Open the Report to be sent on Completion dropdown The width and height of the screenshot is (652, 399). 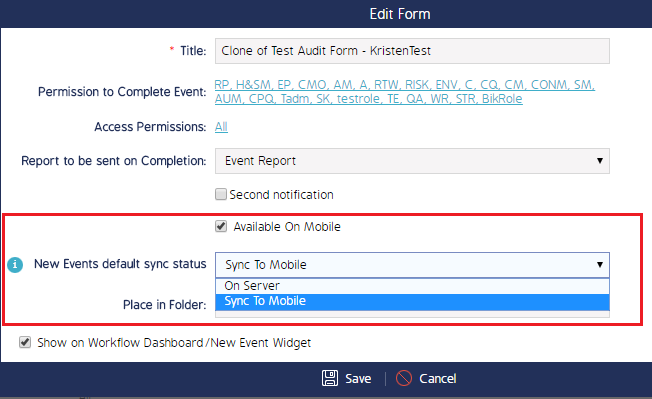pyautogui.click(x=412, y=161)
